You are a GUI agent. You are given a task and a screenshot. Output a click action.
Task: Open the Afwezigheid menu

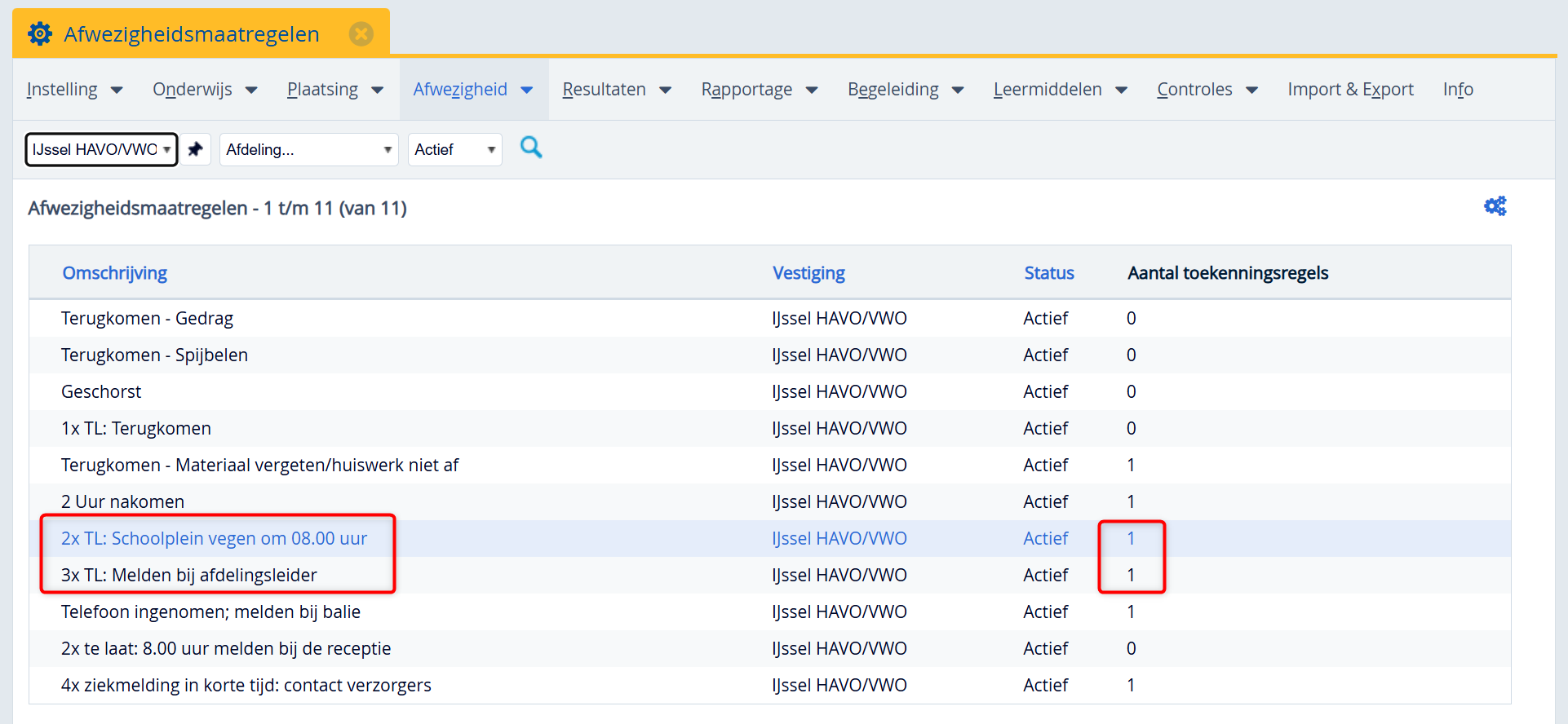pos(472,90)
